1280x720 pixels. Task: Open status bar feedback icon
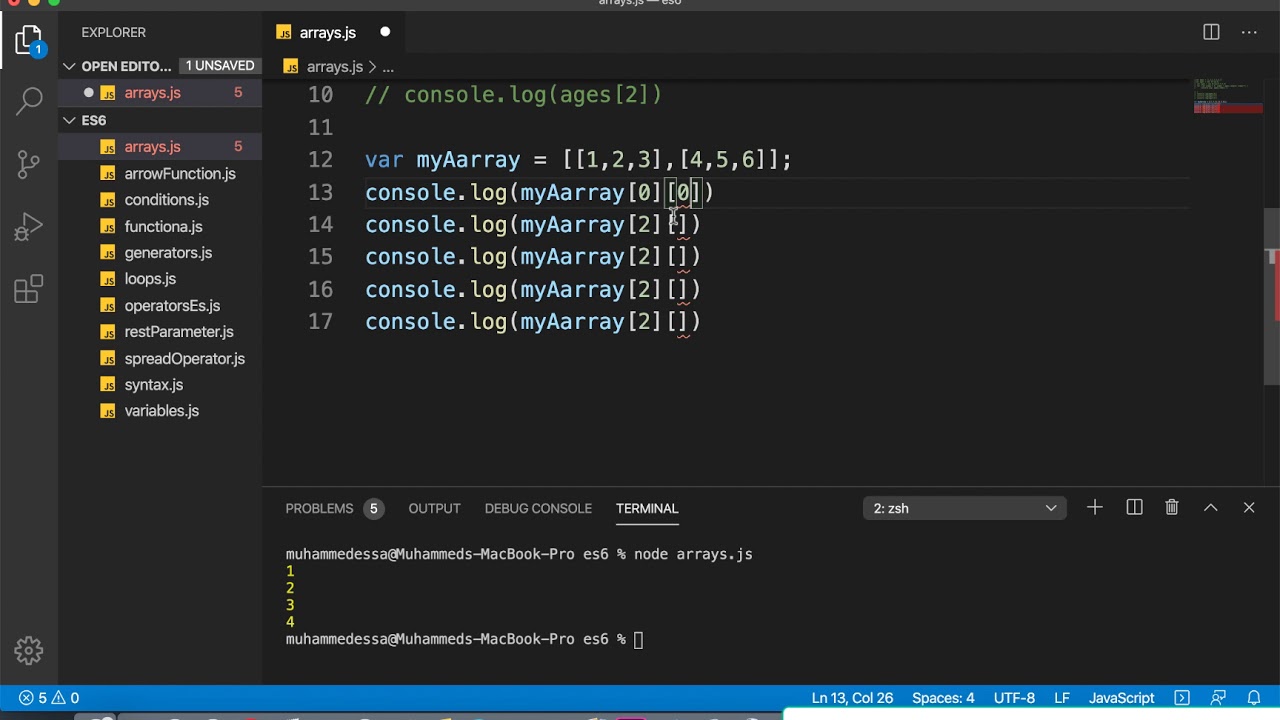[x=1218, y=698]
